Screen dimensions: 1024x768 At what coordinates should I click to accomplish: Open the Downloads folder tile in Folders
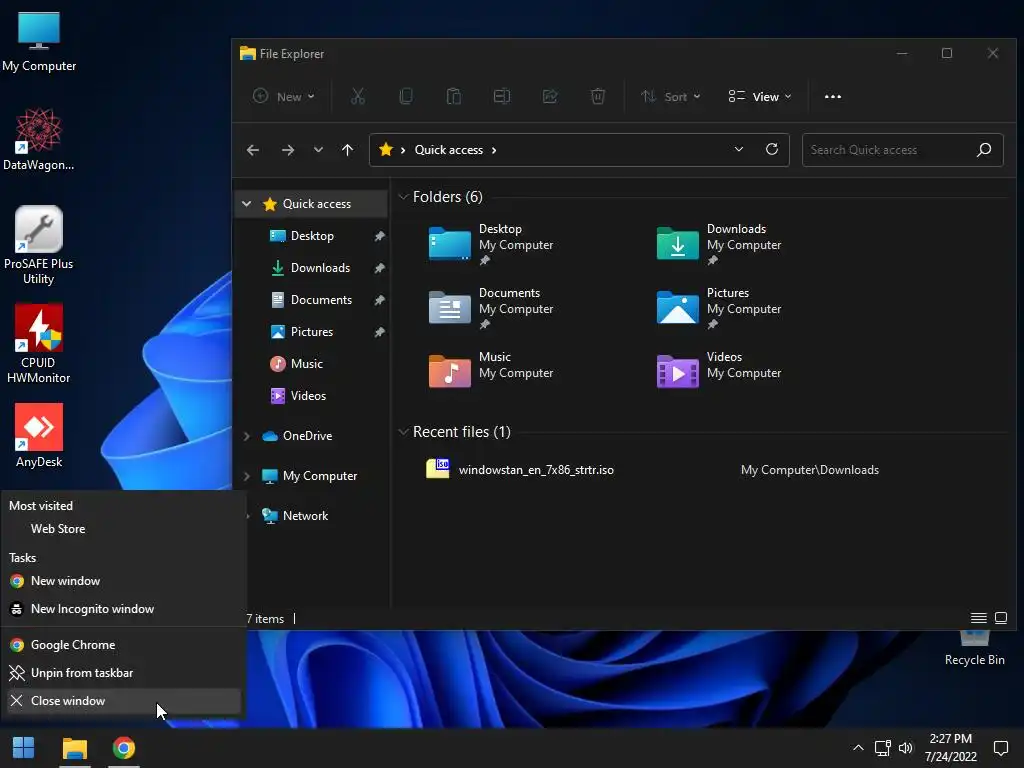[719, 244]
